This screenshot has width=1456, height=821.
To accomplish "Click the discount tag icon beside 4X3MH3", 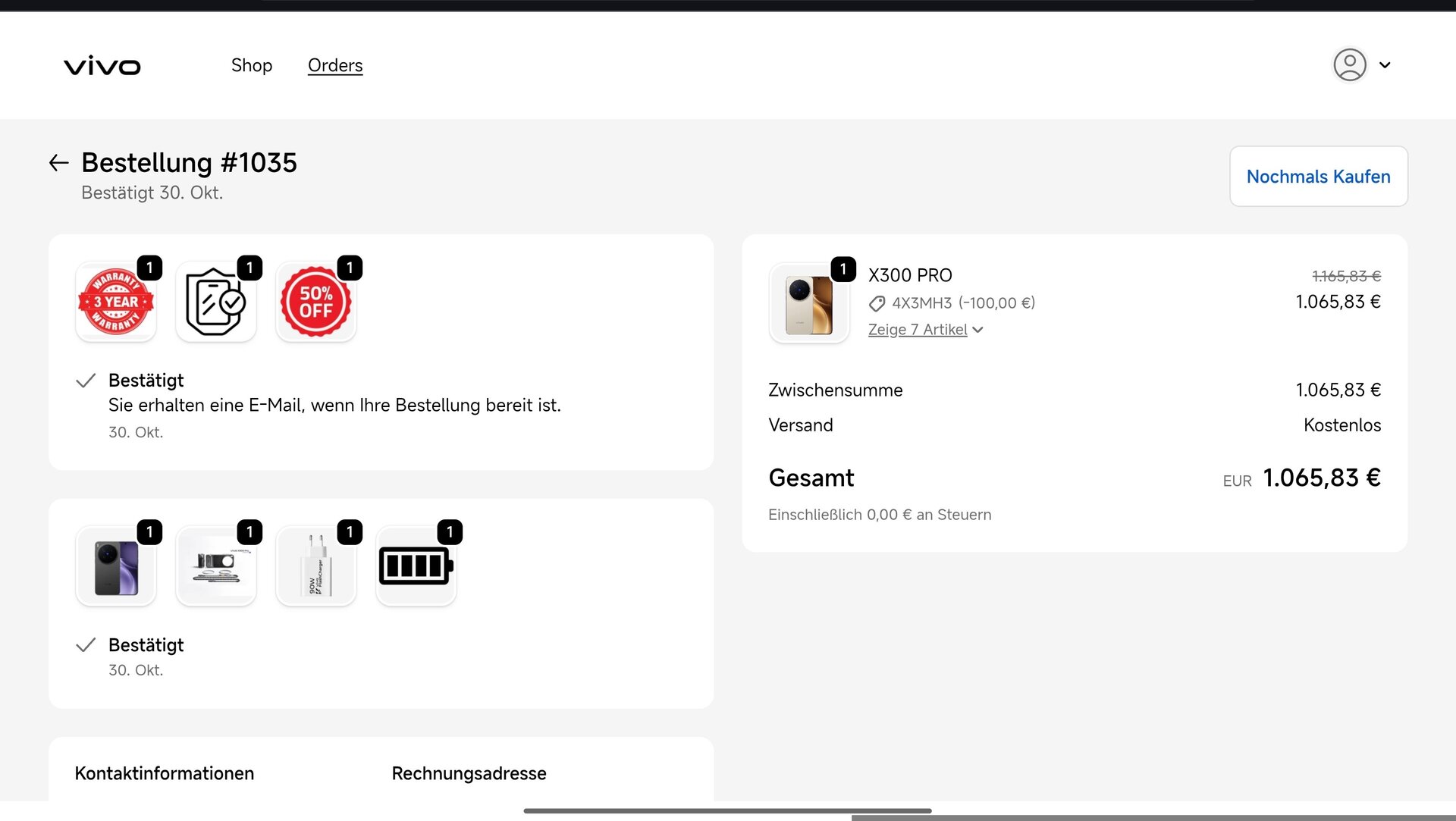I will [877, 304].
